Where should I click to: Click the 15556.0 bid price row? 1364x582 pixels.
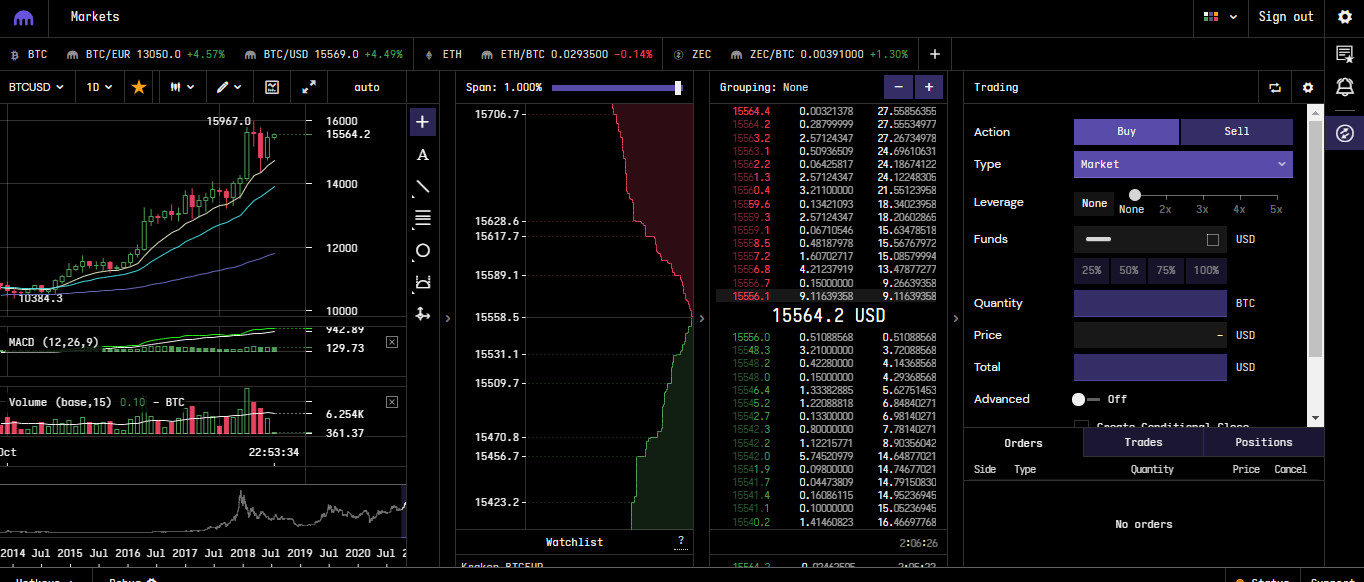point(827,337)
